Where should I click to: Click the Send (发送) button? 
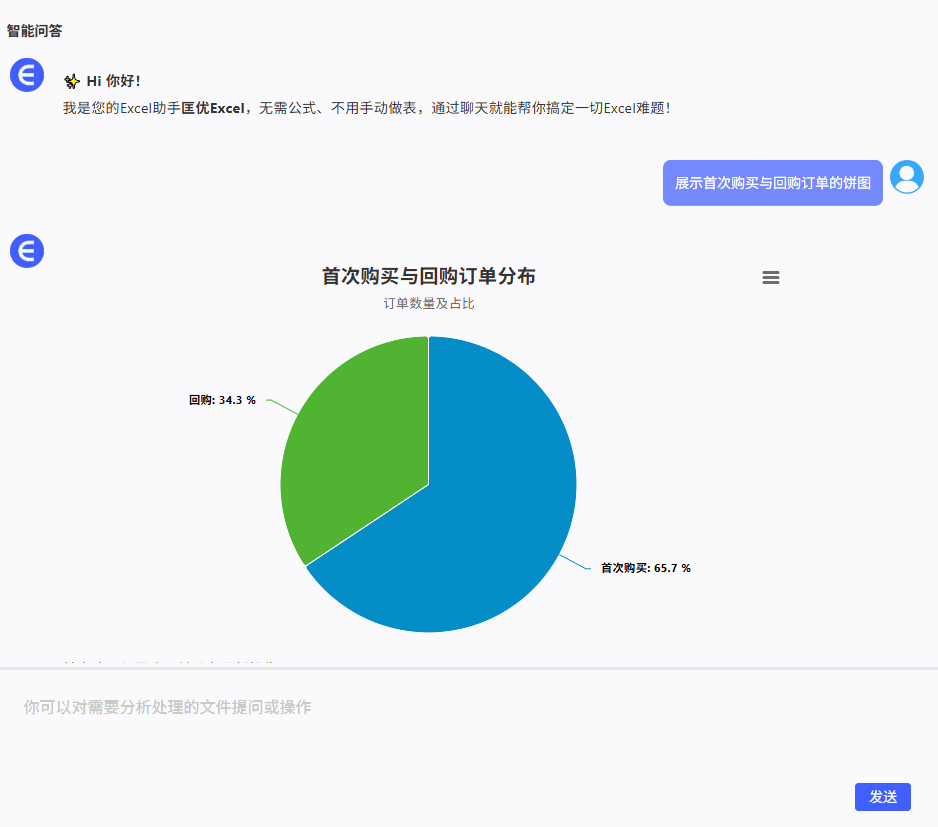(882, 796)
